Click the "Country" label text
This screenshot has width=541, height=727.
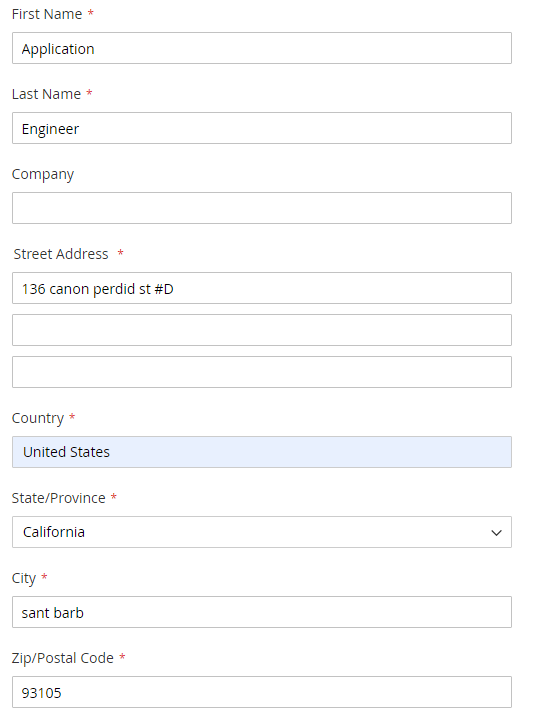point(38,418)
